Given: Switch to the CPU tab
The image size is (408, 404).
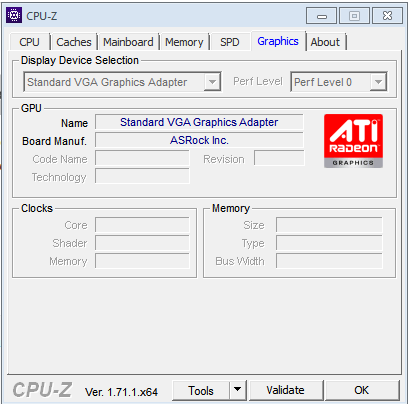Looking at the screenshot, I should 29,42.
